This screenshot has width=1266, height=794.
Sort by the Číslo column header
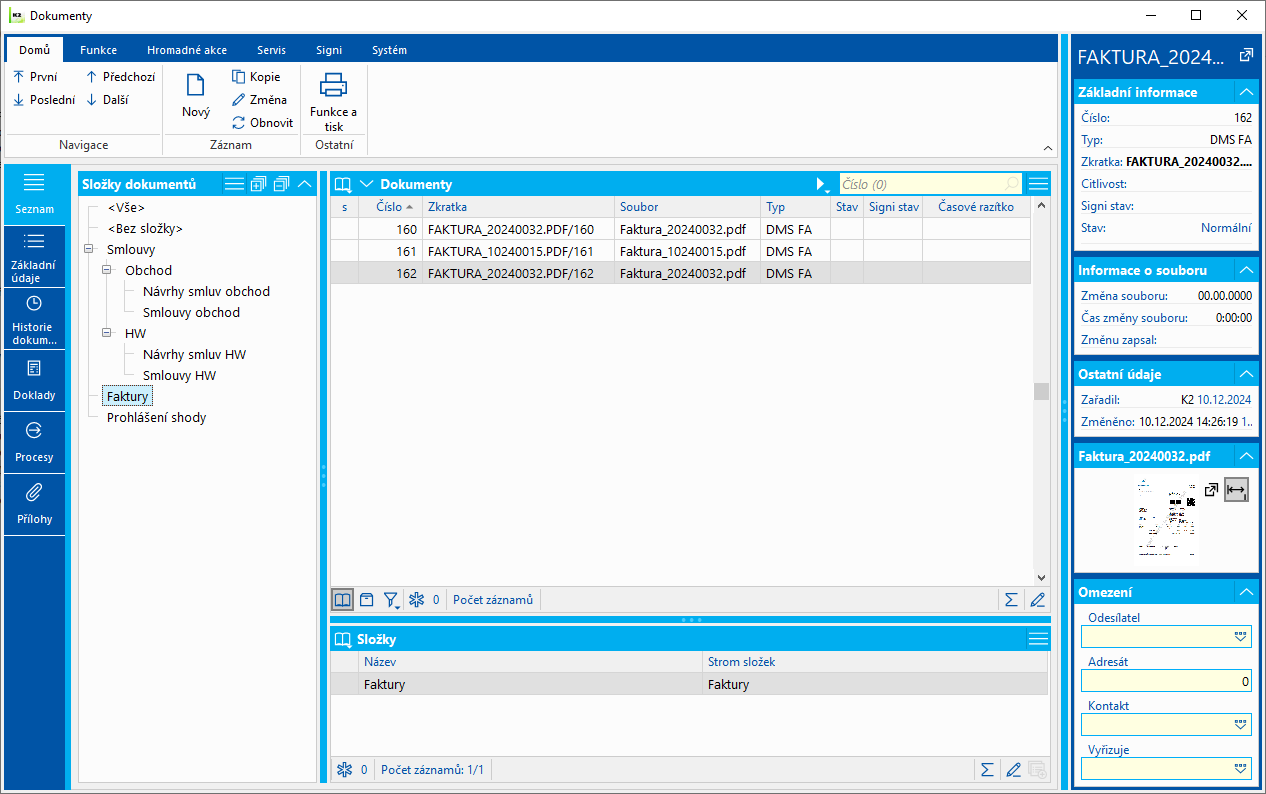pyautogui.click(x=389, y=207)
